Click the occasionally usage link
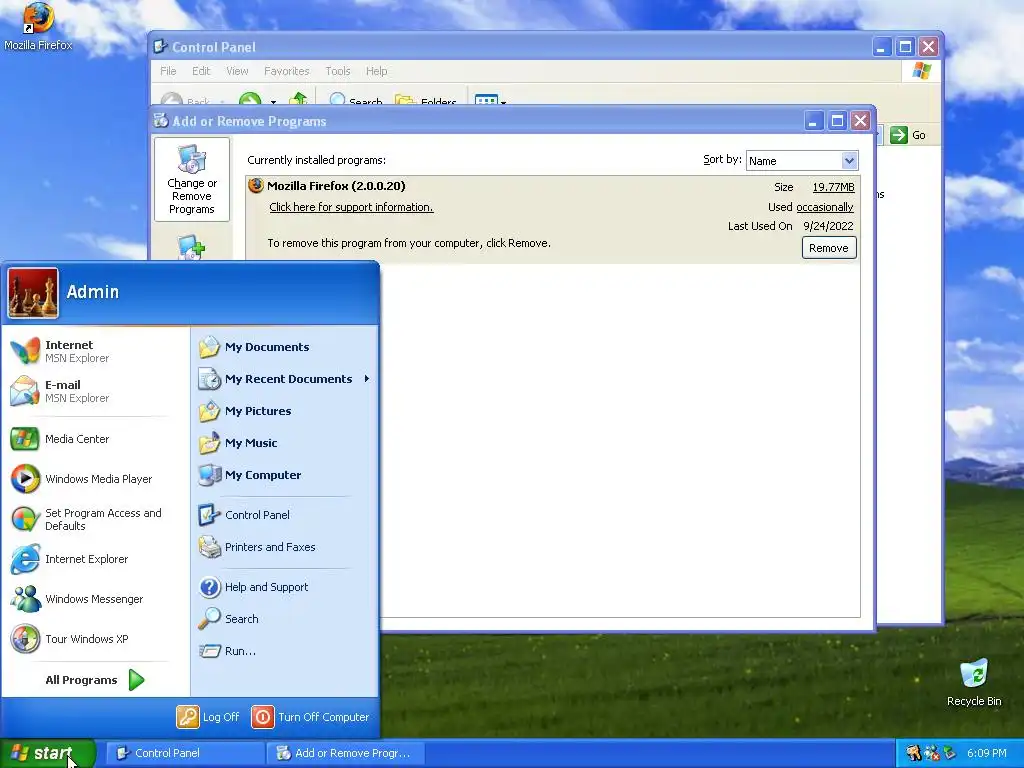1024x768 pixels. point(825,207)
